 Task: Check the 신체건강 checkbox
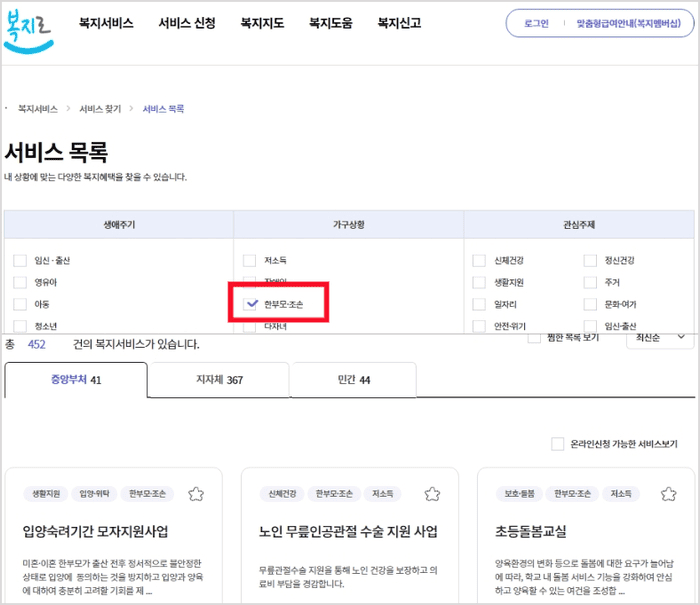[479, 260]
